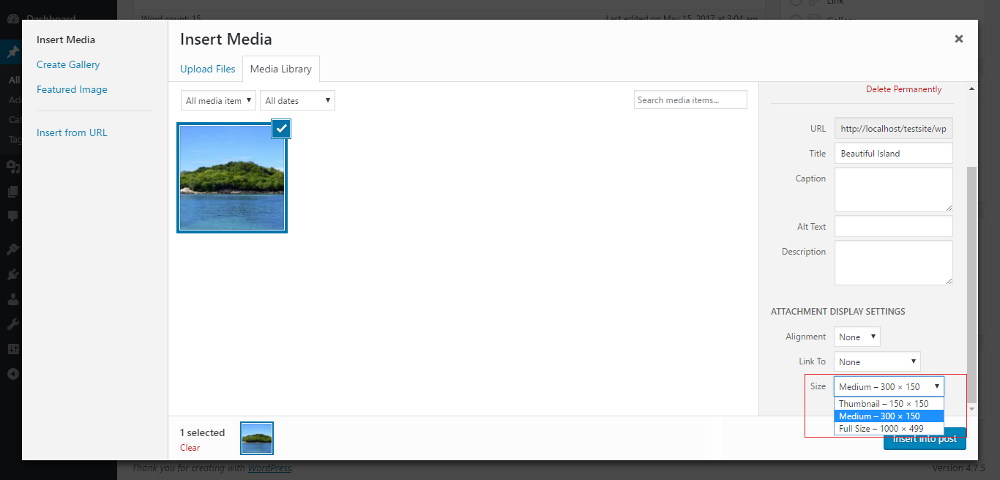
Task: Click the Insert into post button
Action: click(x=925, y=439)
